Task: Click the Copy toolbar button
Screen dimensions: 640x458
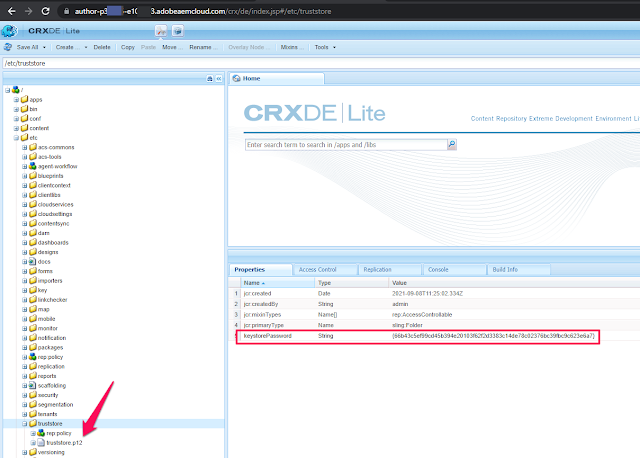Action: (x=128, y=47)
